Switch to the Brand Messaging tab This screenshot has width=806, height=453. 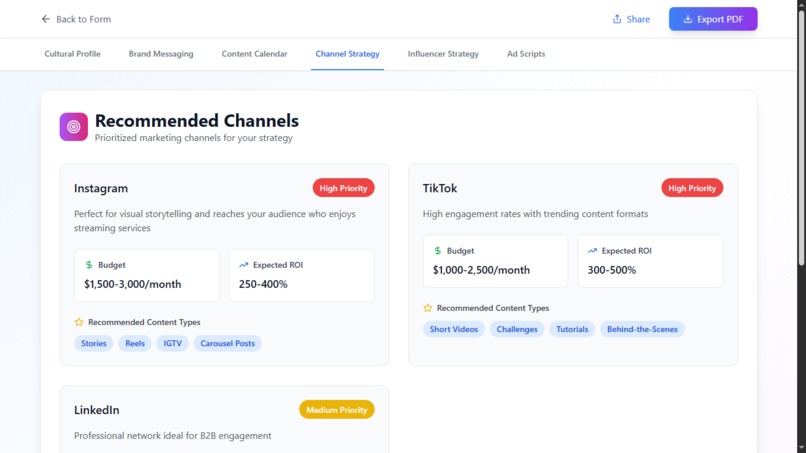pos(161,53)
